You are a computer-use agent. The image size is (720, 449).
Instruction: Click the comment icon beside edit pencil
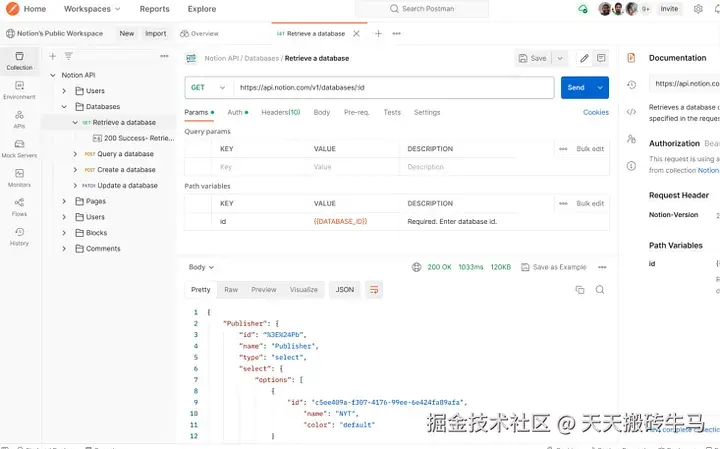pos(601,58)
